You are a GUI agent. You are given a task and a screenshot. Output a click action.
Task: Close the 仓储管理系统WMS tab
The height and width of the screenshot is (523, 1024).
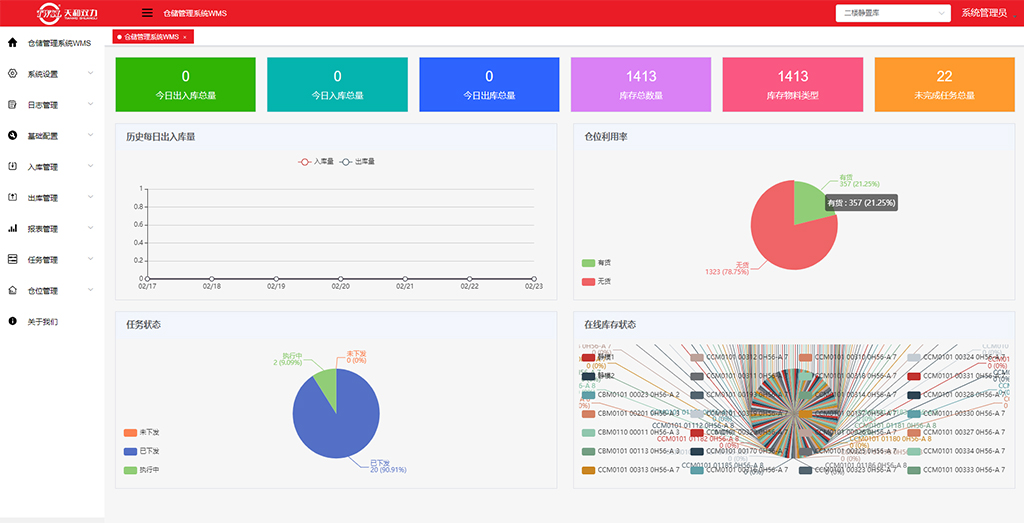[185, 37]
